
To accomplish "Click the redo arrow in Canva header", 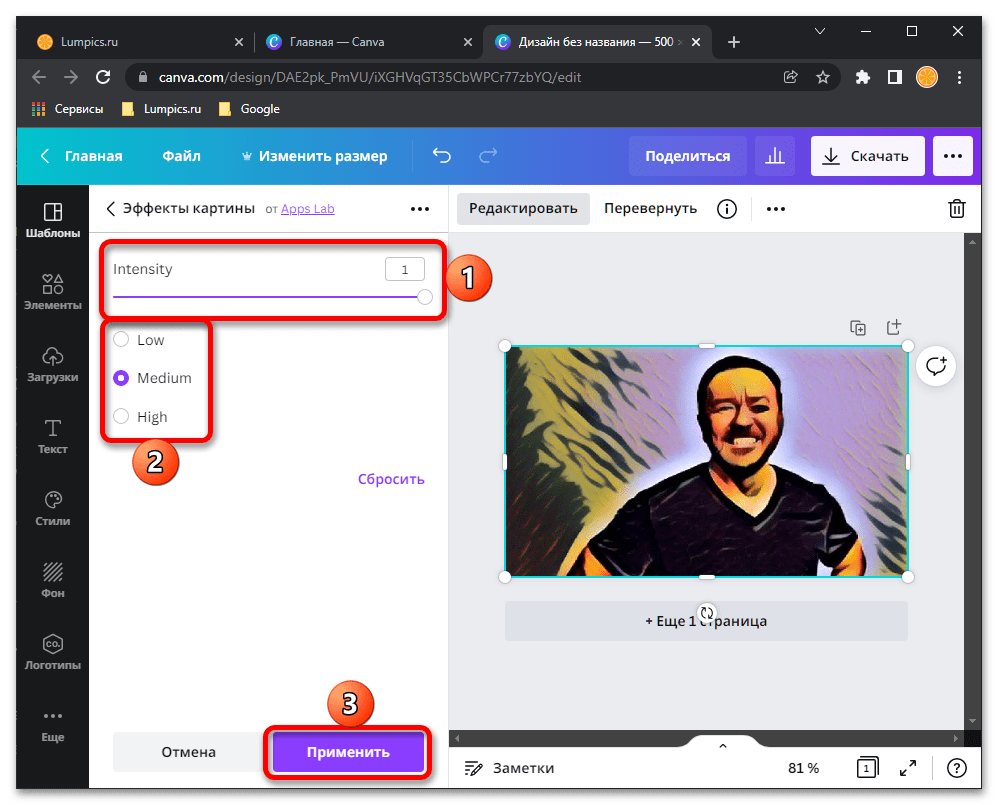I will [x=488, y=156].
